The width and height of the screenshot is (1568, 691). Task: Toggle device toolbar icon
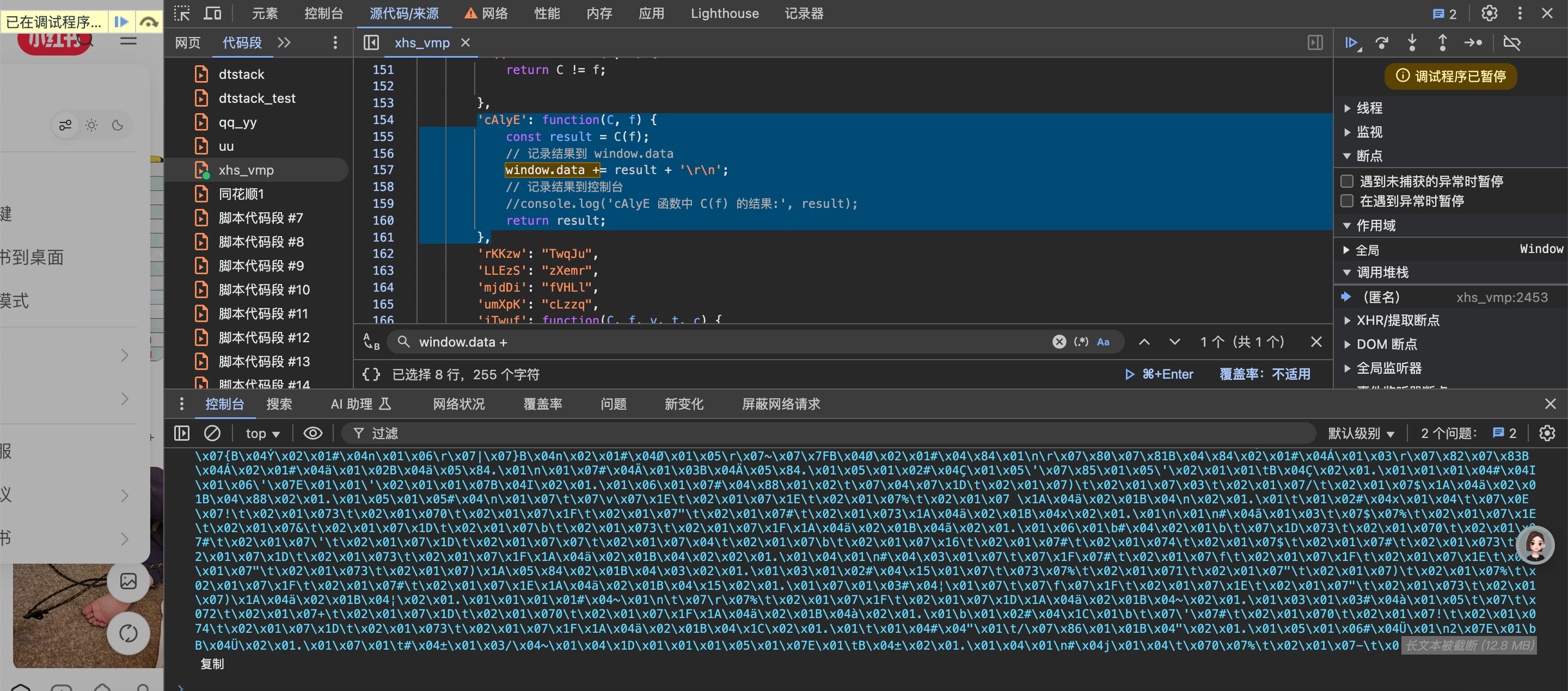coord(212,14)
